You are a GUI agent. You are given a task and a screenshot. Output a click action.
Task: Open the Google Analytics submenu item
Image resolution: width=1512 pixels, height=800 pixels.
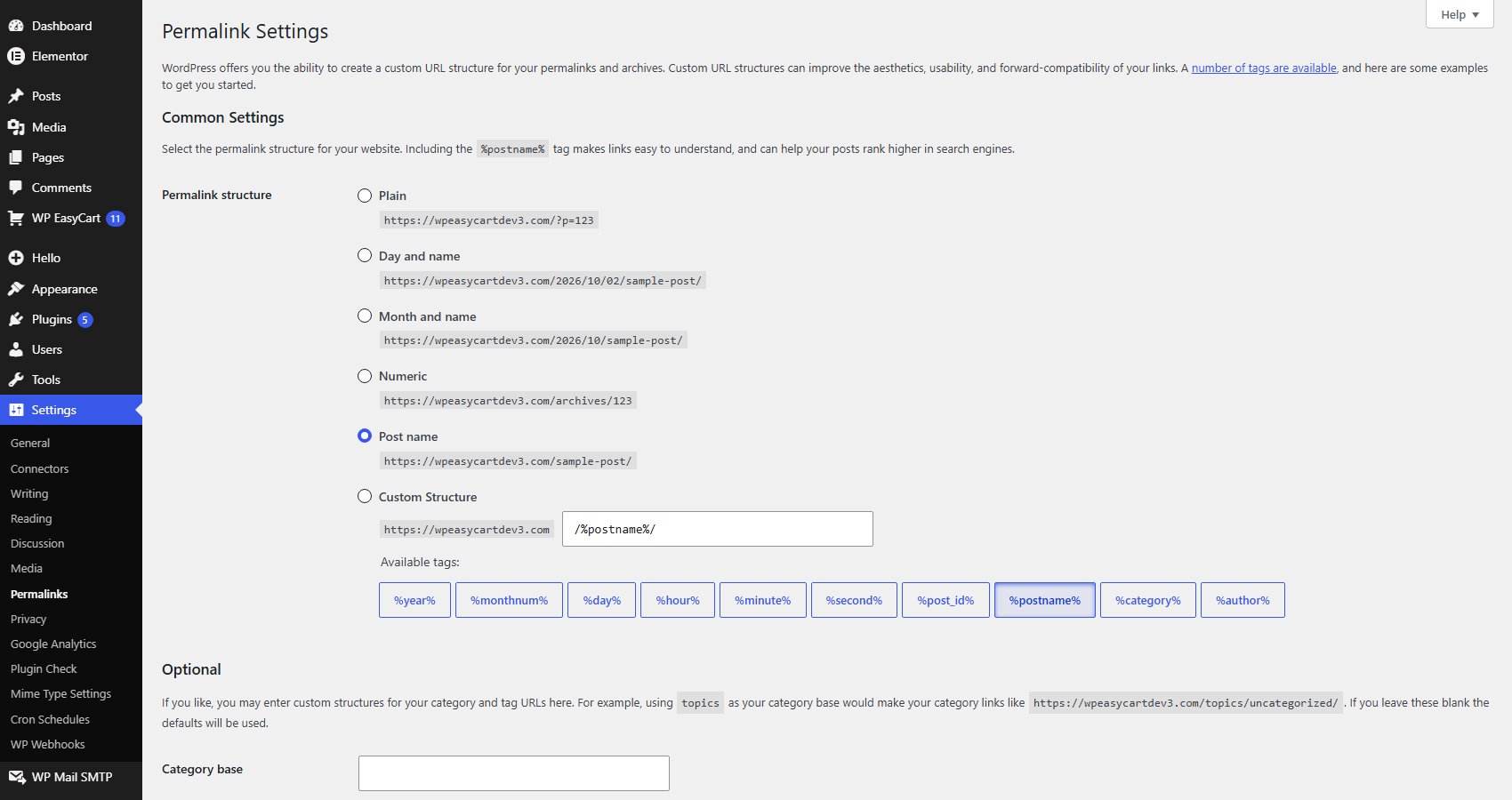pyautogui.click(x=53, y=644)
